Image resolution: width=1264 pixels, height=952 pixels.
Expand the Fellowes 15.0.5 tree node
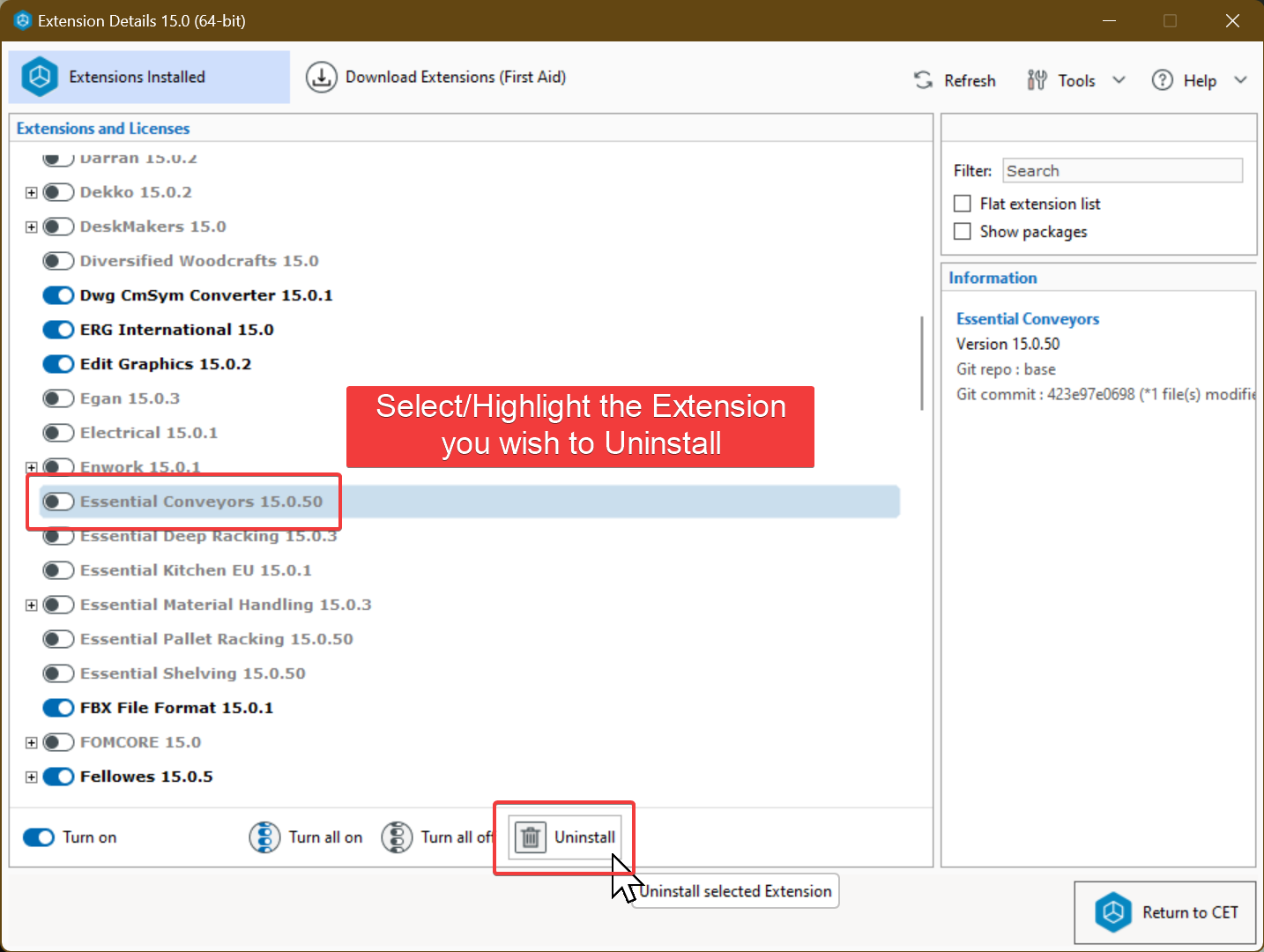pyautogui.click(x=31, y=777)
